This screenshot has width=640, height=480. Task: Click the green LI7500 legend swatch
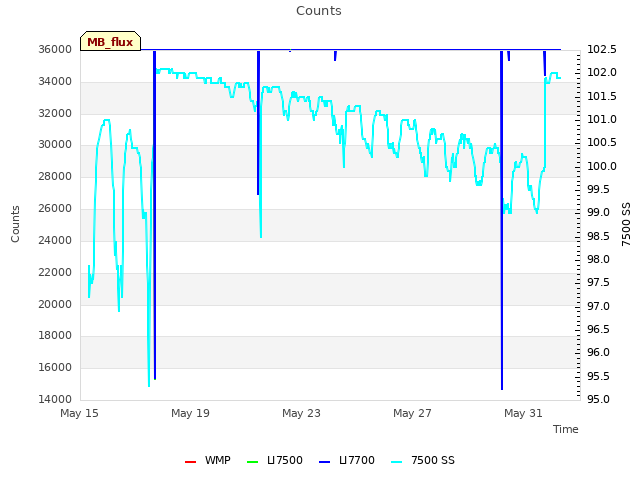point(253,462)
